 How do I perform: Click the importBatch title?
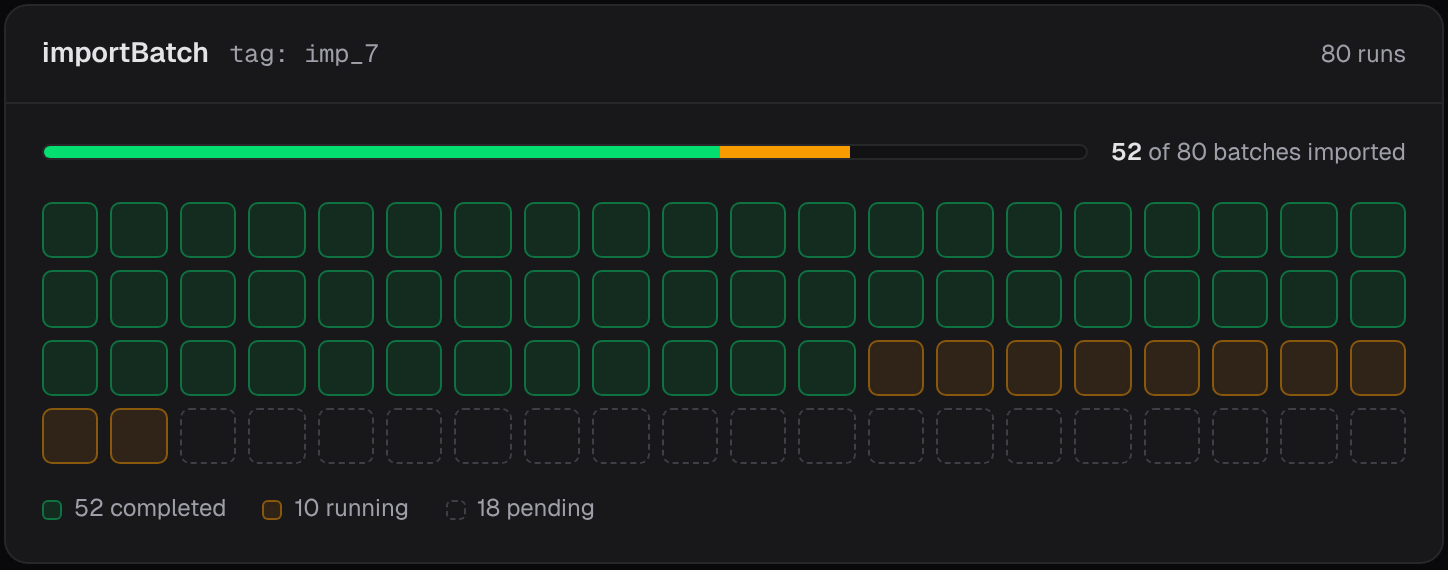pyautogui.click(x=125, y=53)
